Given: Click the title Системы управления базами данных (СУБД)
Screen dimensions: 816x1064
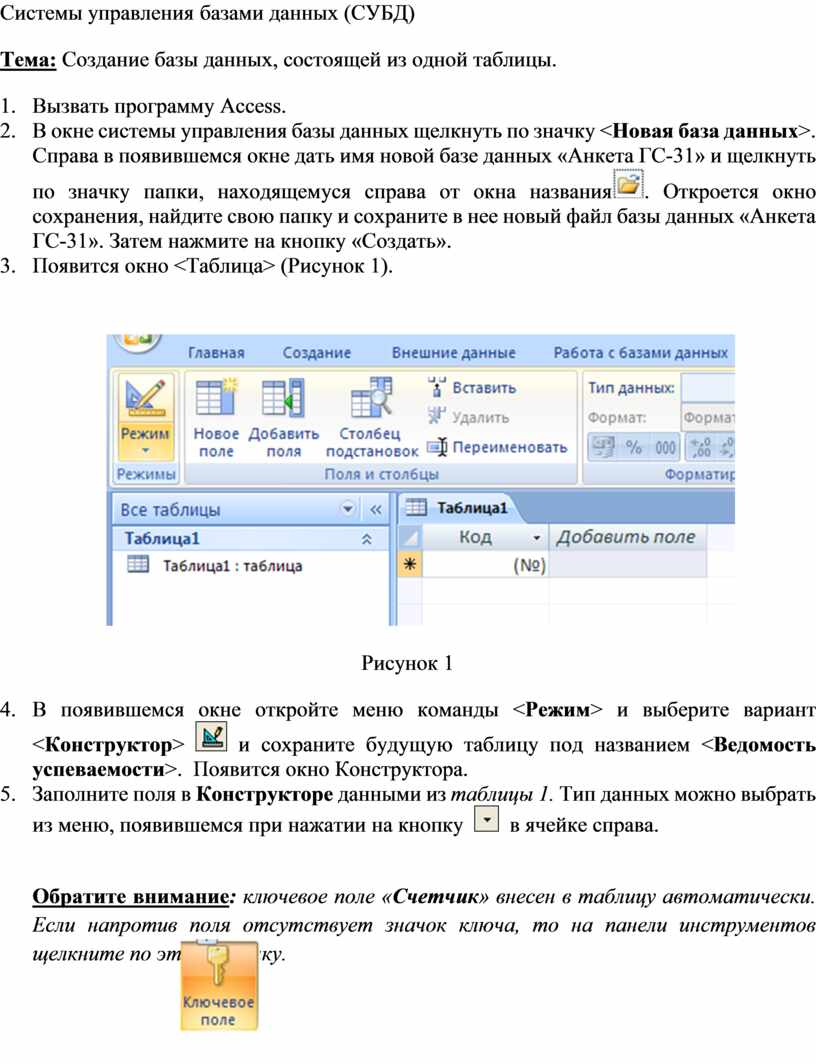Looking at the screenshot, I should pyautogui.click(x=207, y=13).
